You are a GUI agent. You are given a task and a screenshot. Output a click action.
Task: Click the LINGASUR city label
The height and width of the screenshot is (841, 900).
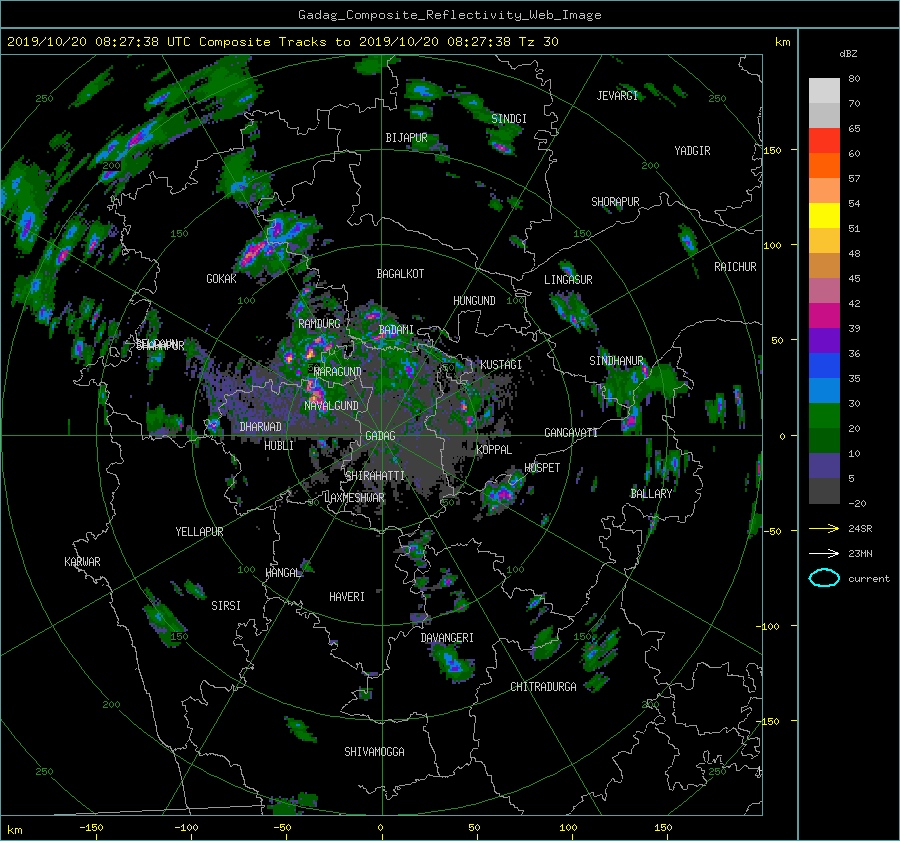pyautogui.click(x=568, y=280)
